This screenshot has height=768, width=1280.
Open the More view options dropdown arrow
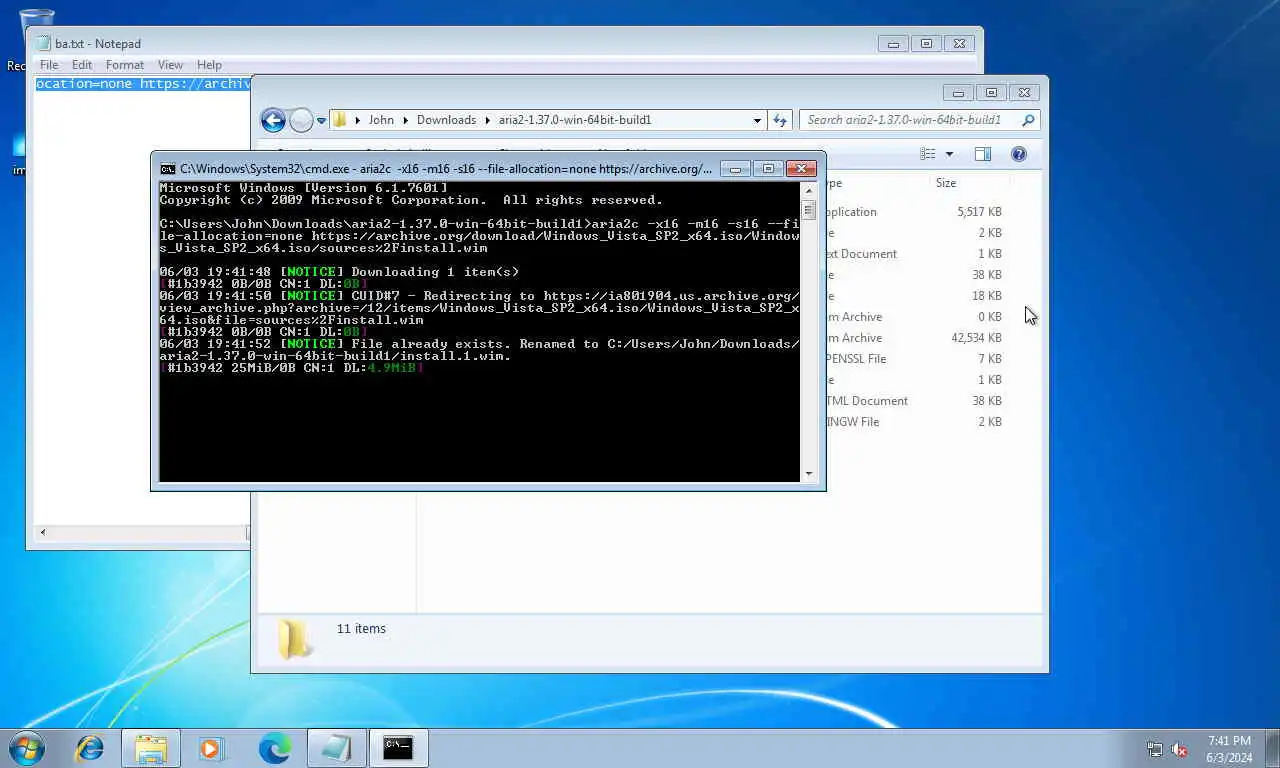pos(949,154)
